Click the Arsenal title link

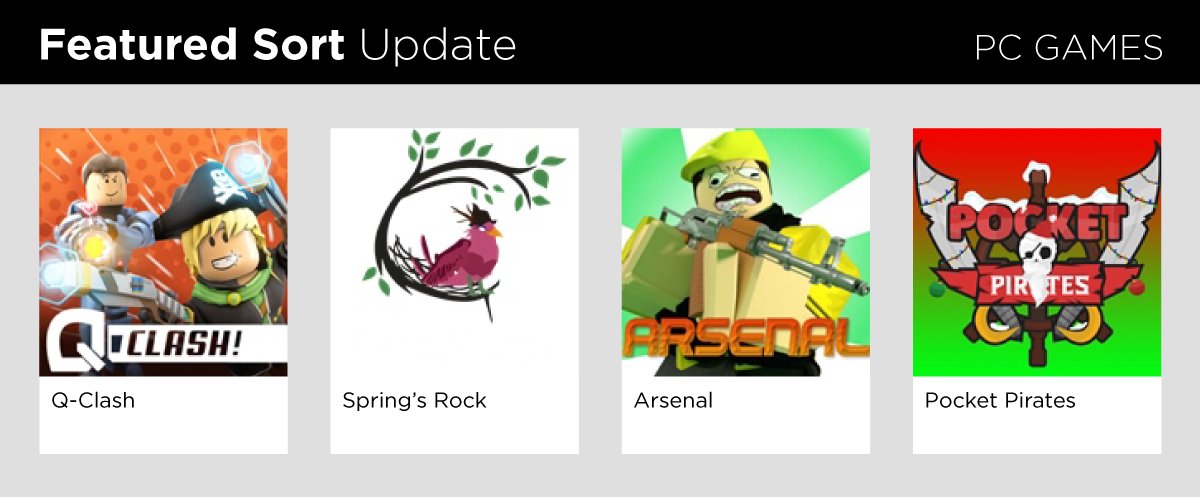[673, 401]
